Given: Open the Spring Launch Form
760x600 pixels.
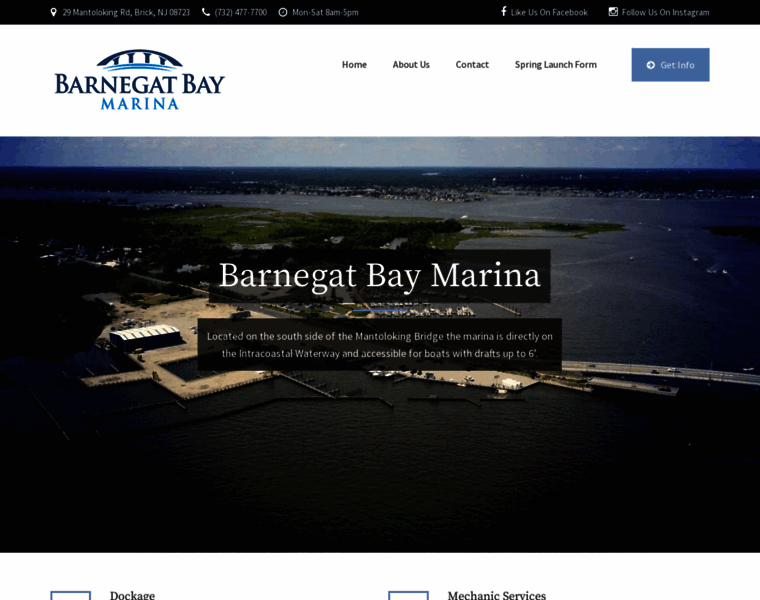Looking at the screenshot, I should 555,64.
